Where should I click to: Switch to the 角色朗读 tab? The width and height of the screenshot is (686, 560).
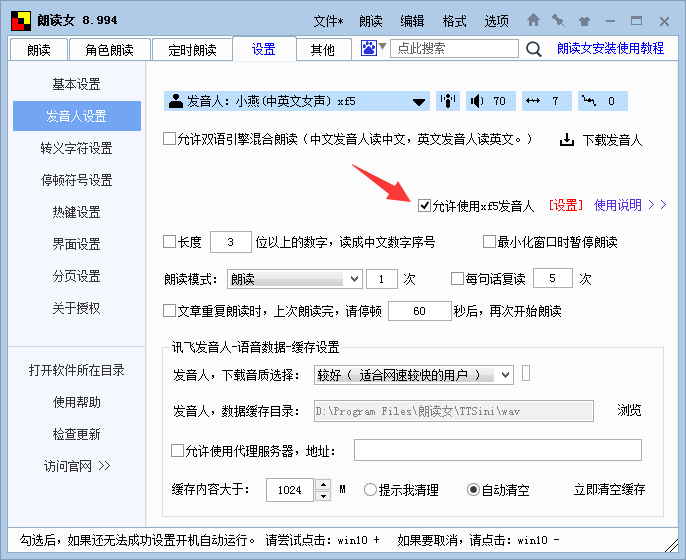point(109,50)
